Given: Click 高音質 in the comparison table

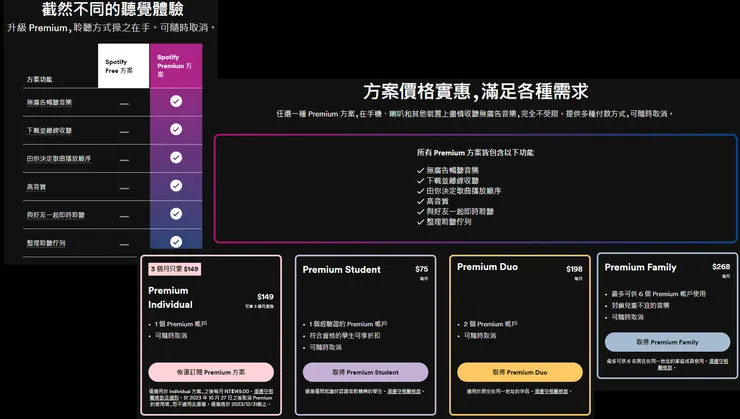Looking at the screenshot, I should [36, 187].
